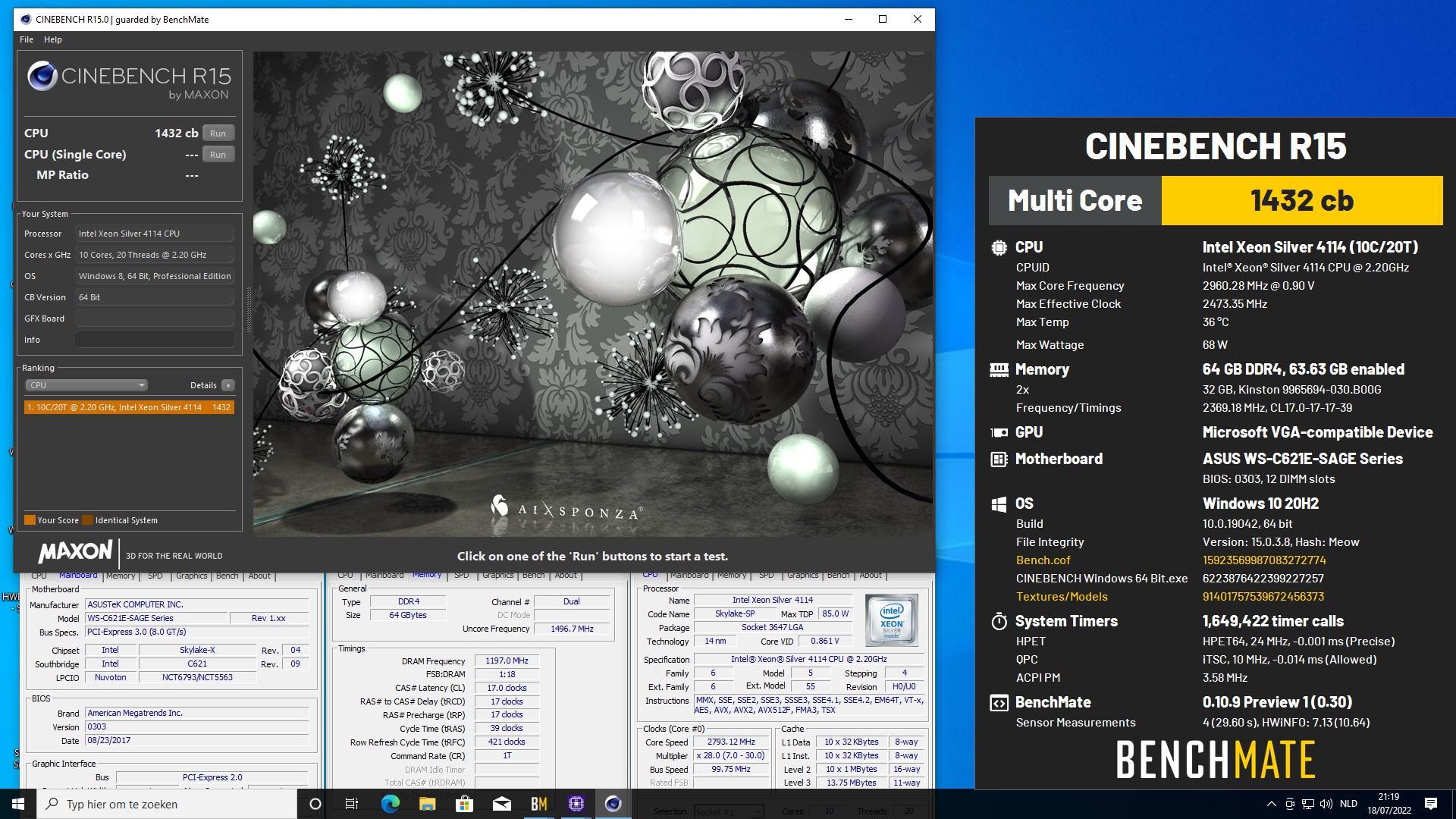
Task: Open the Meet Now tray icon
Action: [1290, 804]
